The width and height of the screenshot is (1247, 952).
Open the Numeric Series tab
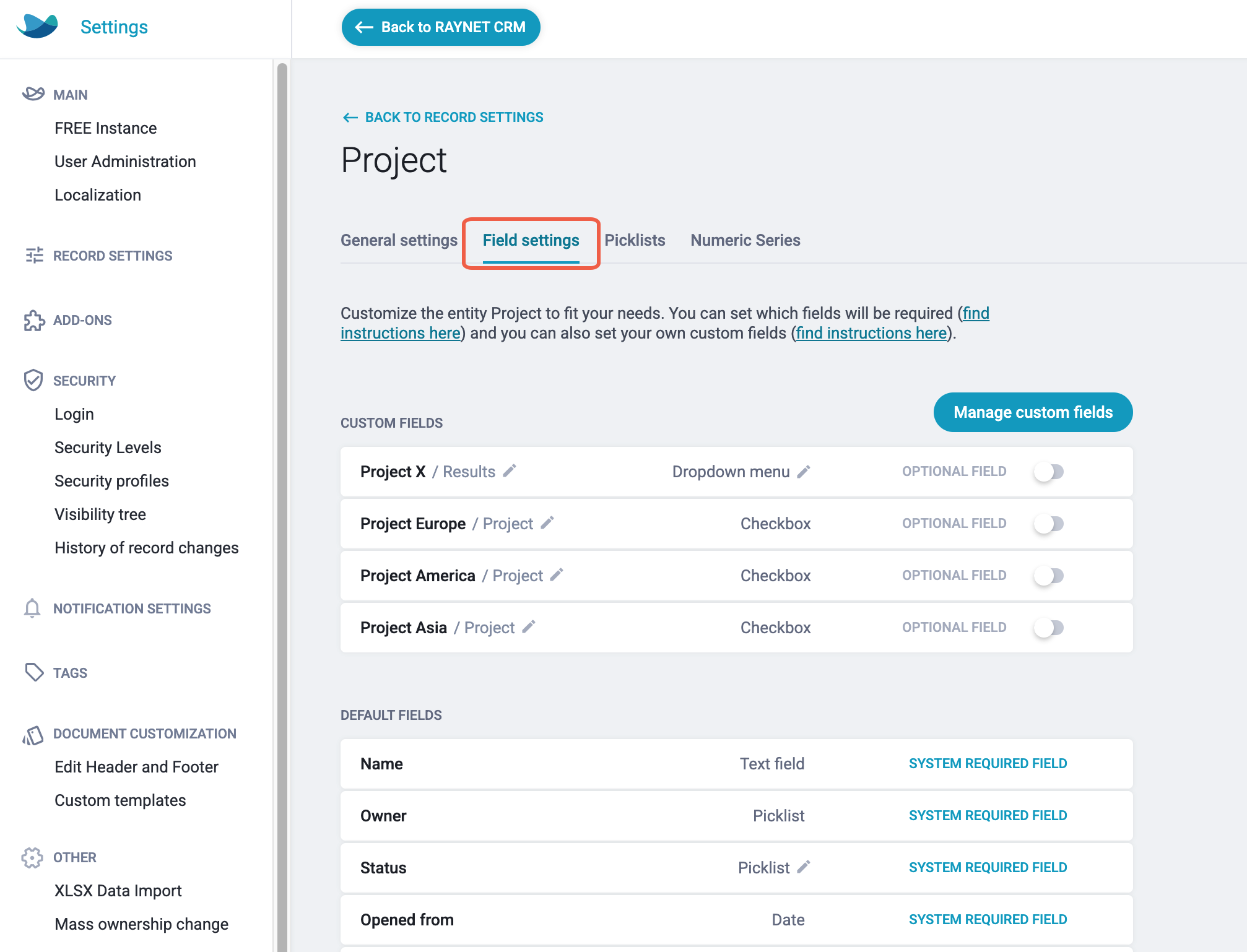[745, 240]
